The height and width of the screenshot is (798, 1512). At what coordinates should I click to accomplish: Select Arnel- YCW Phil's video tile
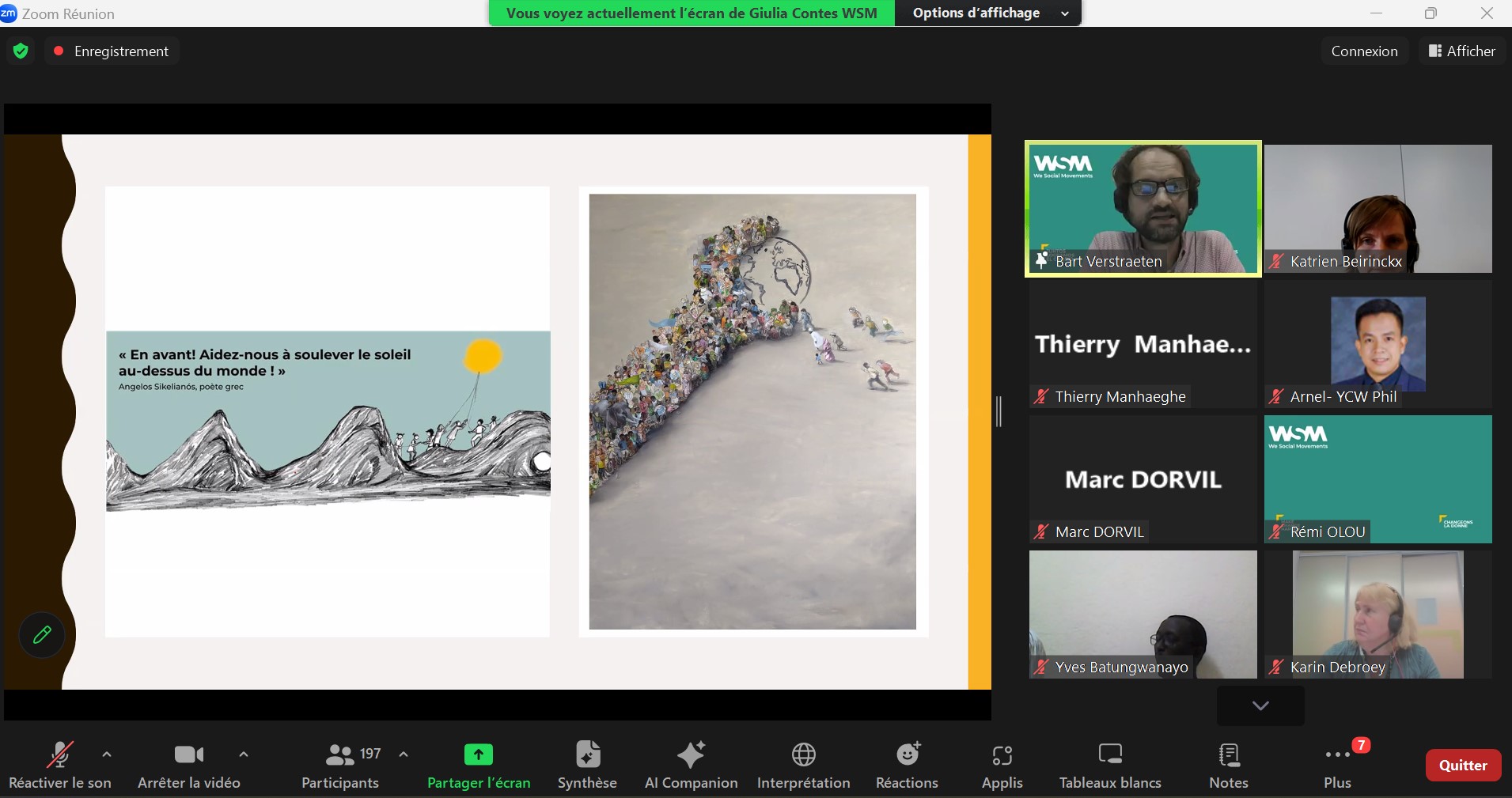[x=1377, y=344]
